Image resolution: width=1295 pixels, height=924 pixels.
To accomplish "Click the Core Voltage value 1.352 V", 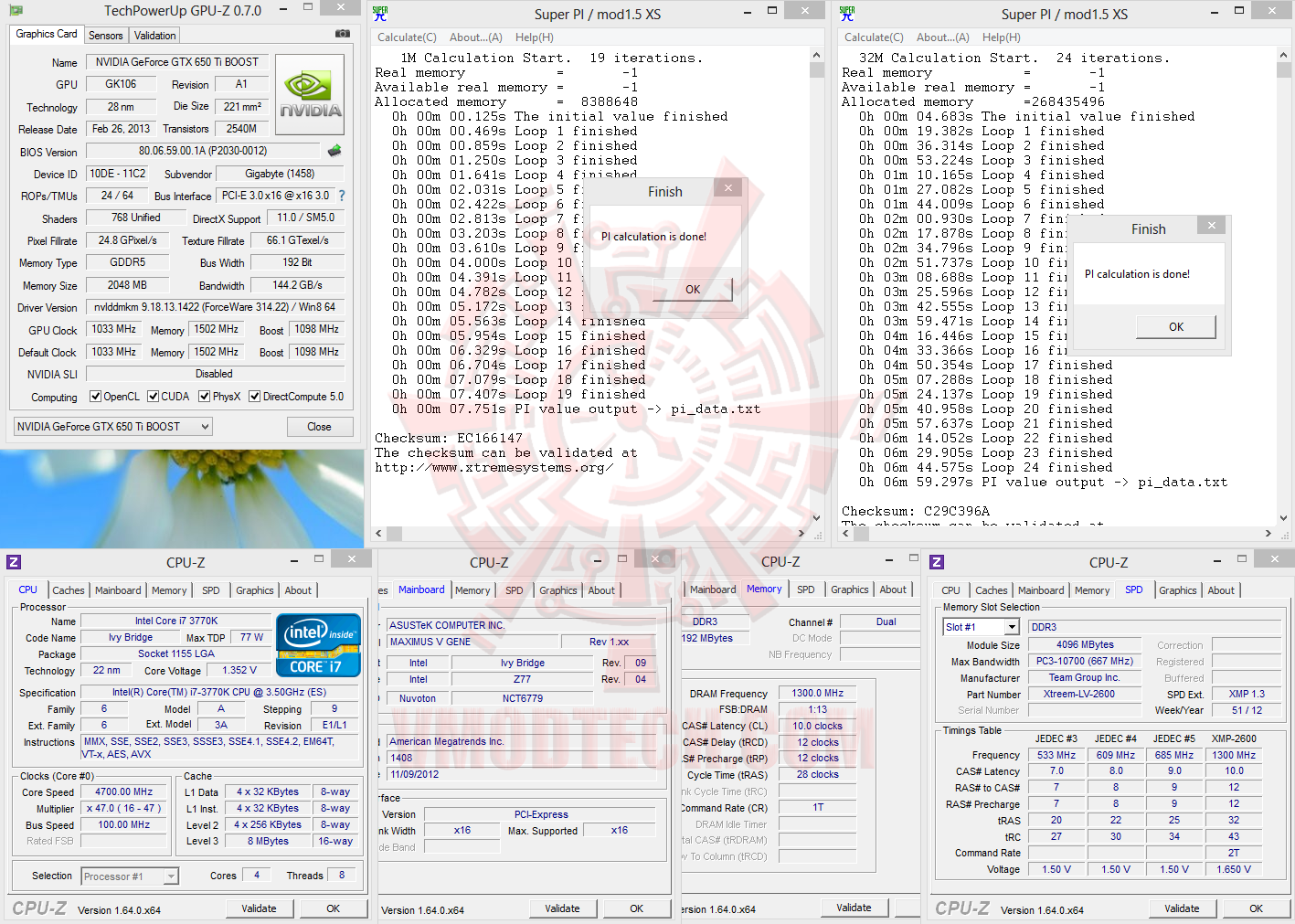I will tap(240, 670).
